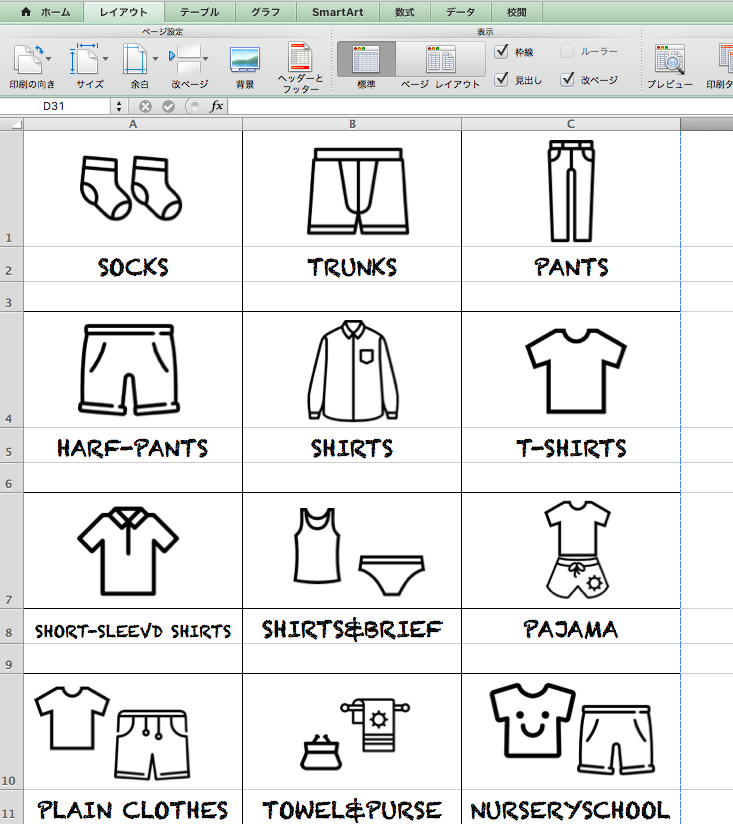This screenshot has width=733, height=824.
Task: Select column C header
Action: click(x=571, y=125)
